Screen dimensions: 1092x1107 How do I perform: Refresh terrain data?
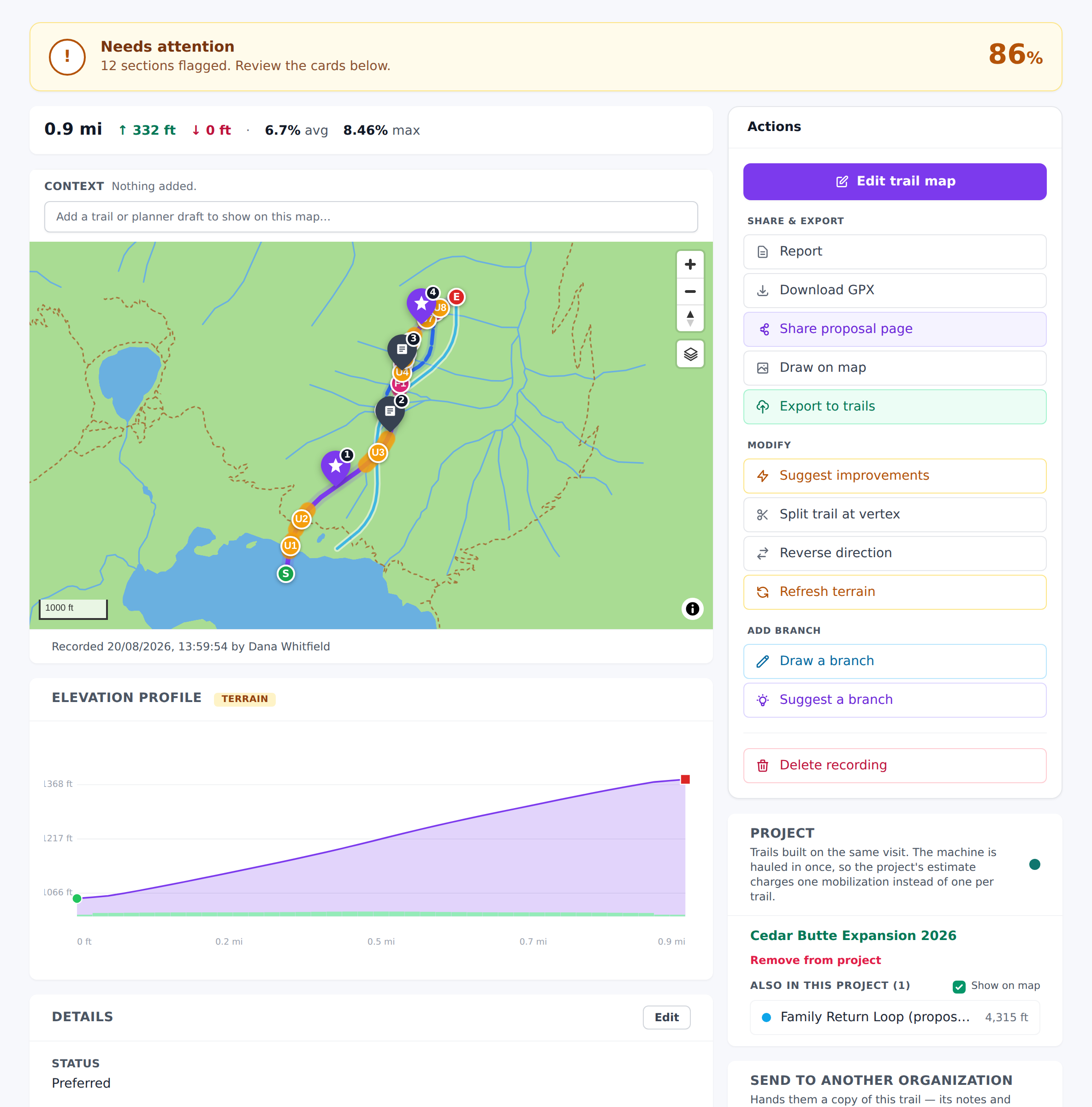tap(894, 592)
